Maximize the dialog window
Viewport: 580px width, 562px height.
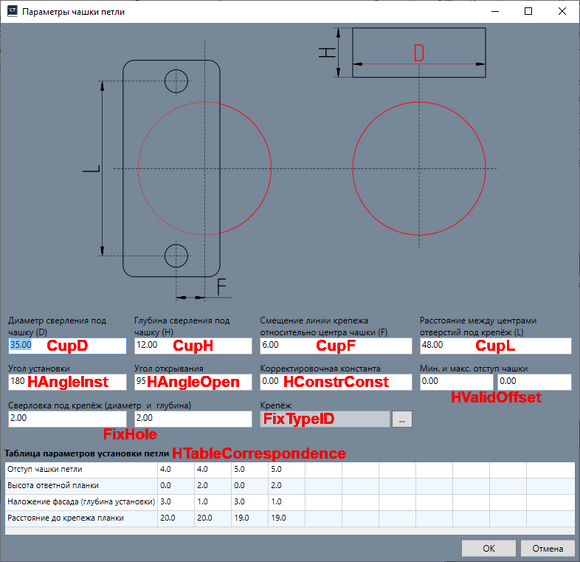pos(528,11)
